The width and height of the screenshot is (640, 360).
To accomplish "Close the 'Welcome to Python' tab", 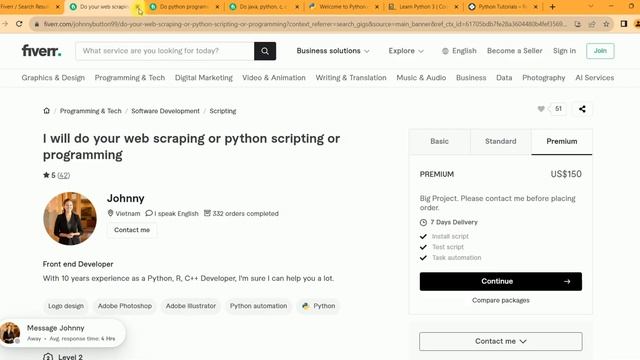I will coord(377,7).
